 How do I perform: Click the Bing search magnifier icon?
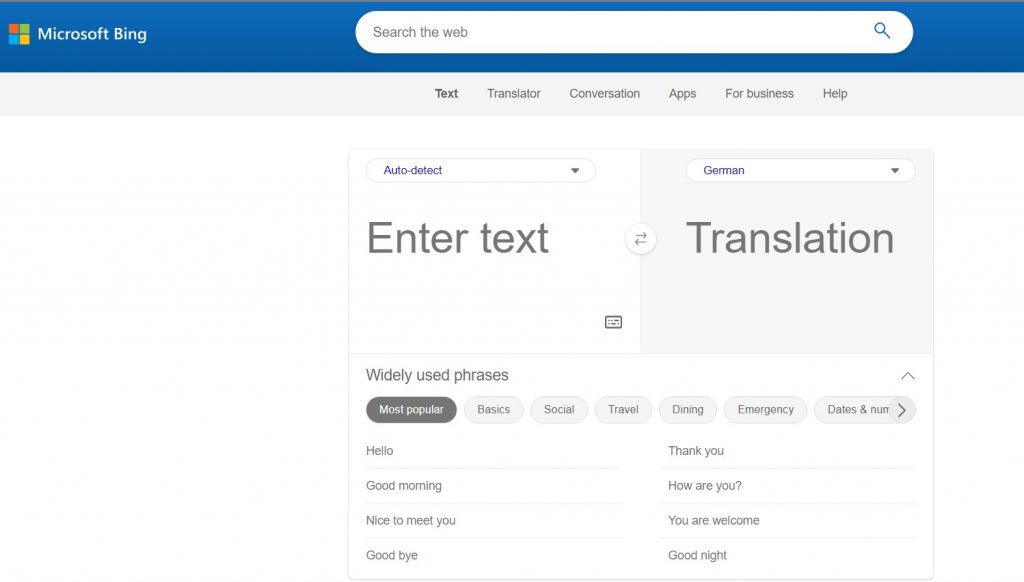881,31
